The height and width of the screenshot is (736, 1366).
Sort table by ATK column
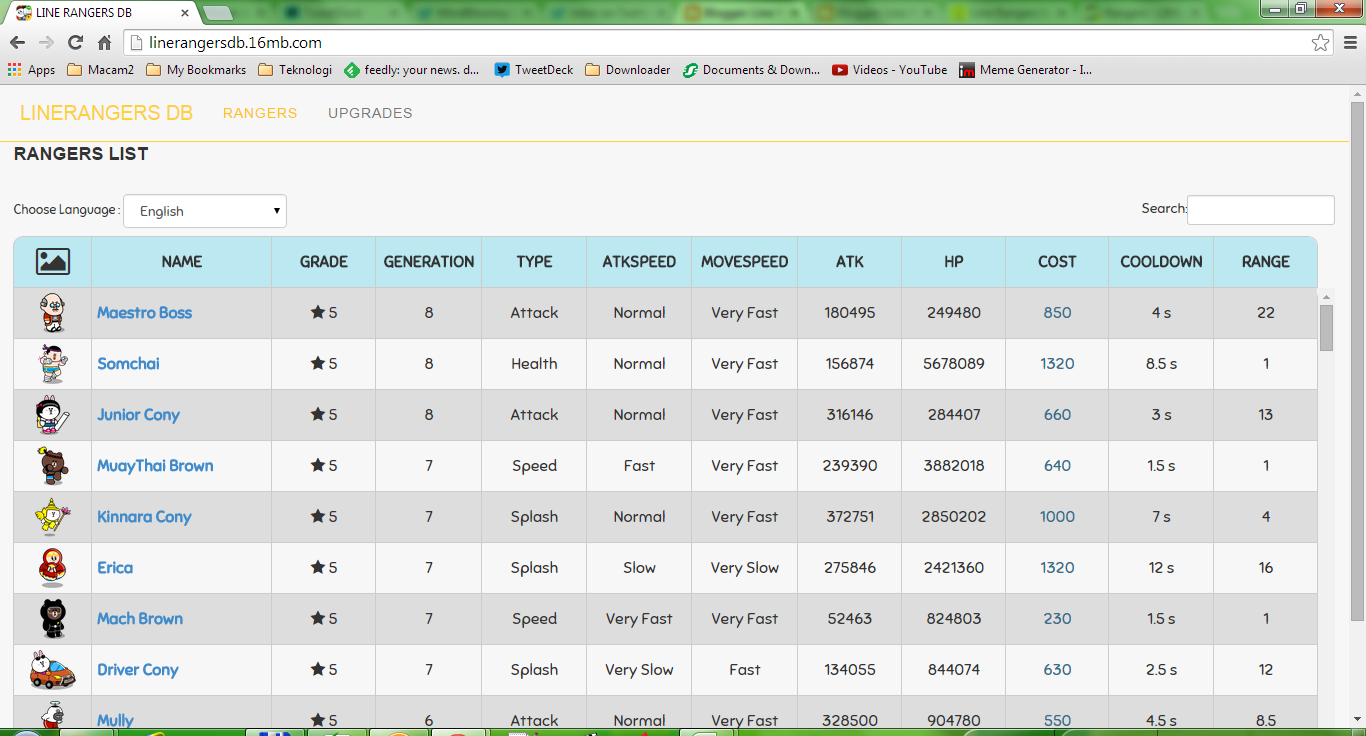[850, 262]
